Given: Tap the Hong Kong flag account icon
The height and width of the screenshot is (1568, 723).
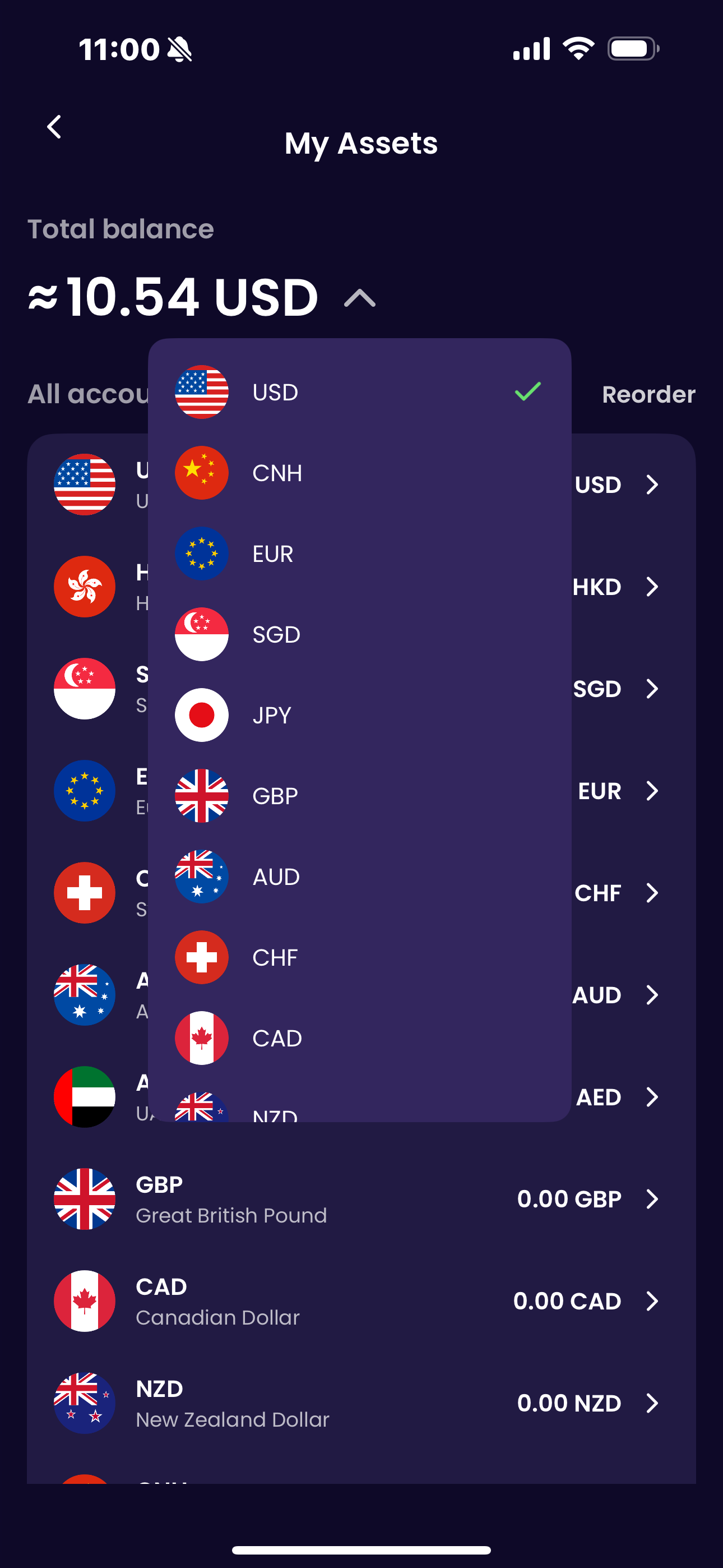Looking at the screenshot, I should [x=85, y=587].
